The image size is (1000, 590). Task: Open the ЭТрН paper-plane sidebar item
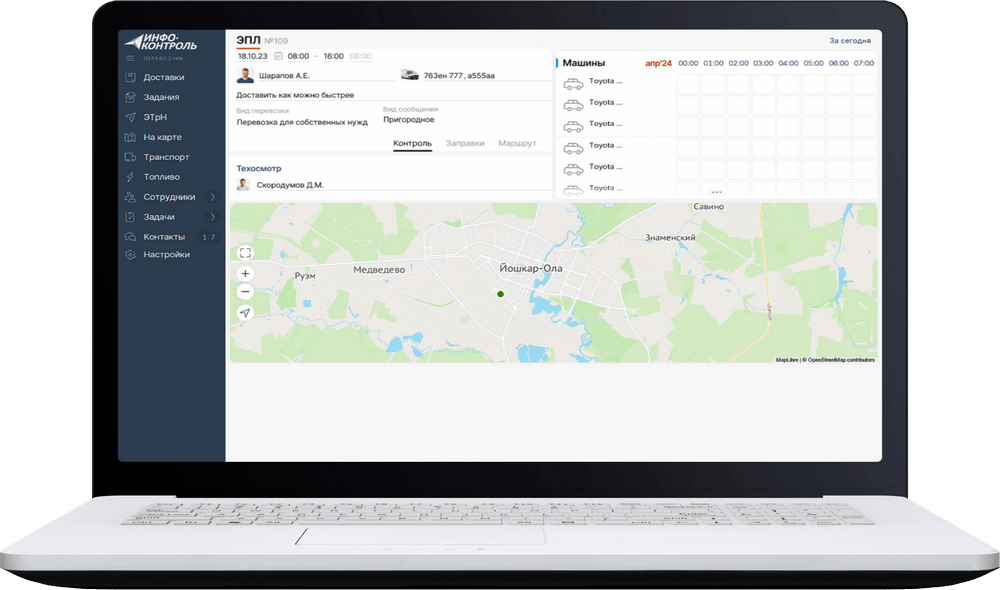157,117
